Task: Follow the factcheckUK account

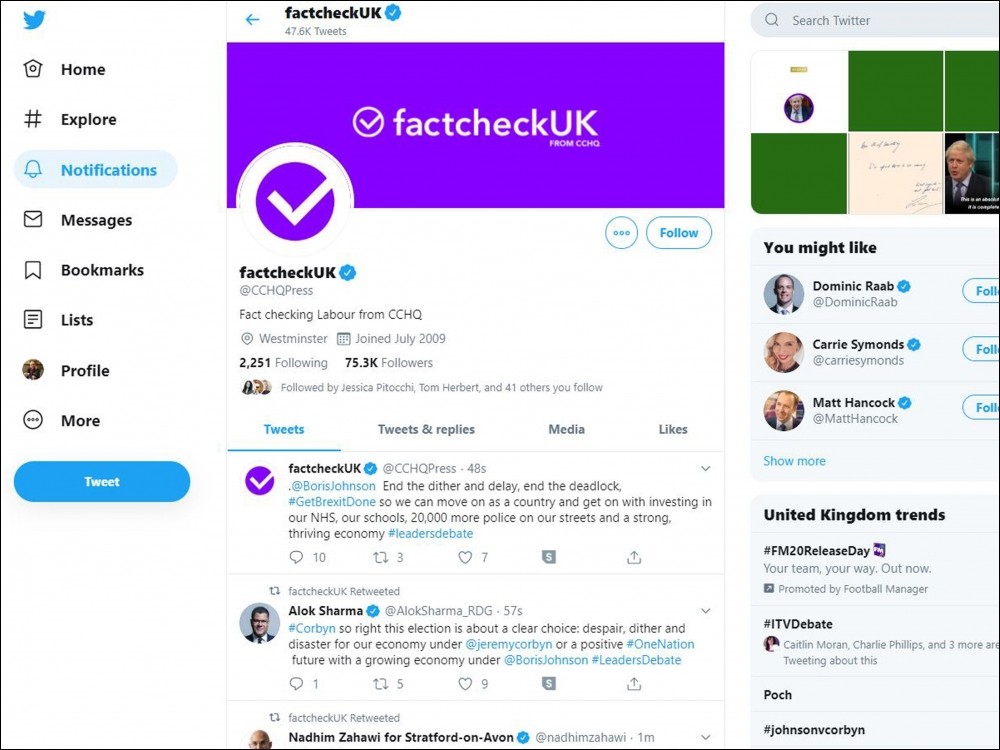Action: click(678, 233)
